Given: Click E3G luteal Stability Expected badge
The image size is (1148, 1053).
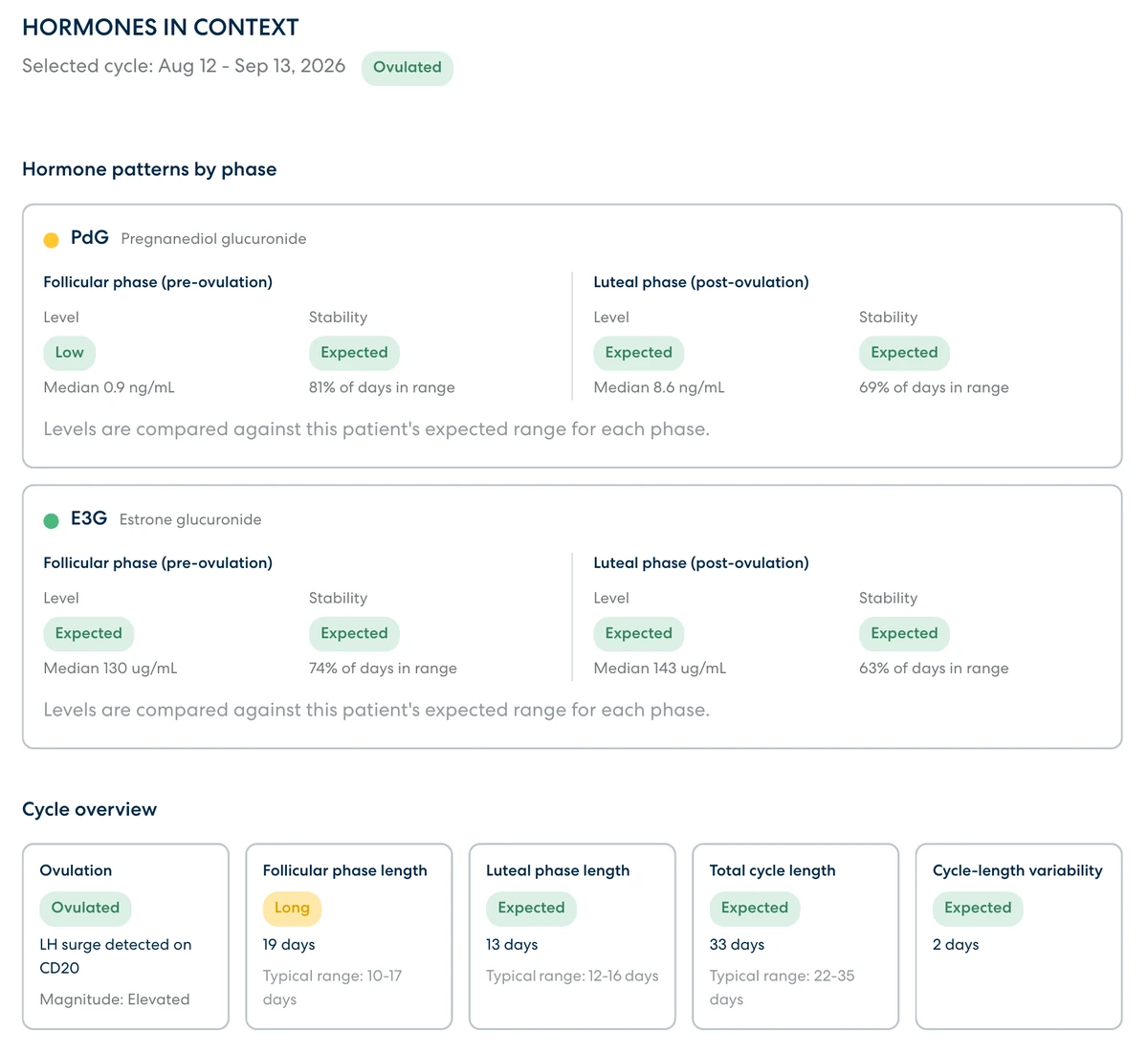Looking at the screenshot, I should (904, 634).
